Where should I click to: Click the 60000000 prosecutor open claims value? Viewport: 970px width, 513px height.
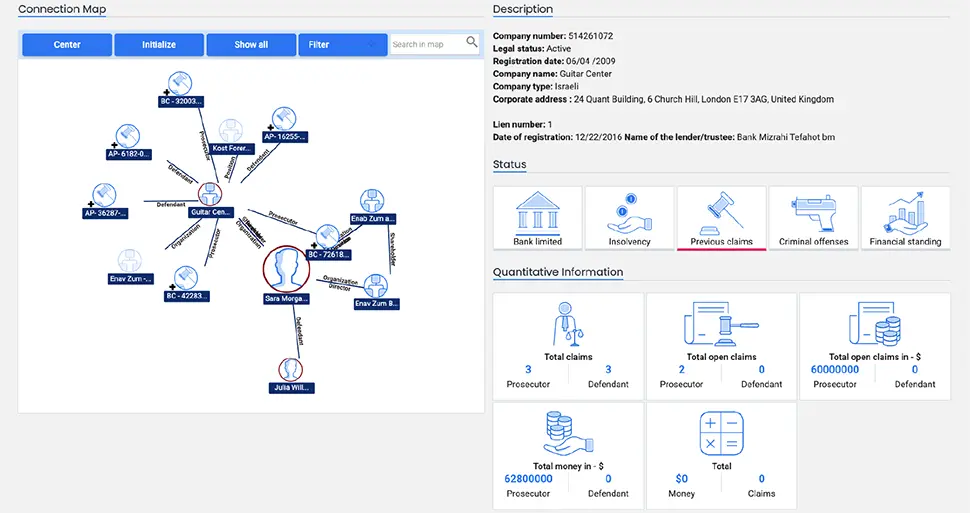point(835,369)
